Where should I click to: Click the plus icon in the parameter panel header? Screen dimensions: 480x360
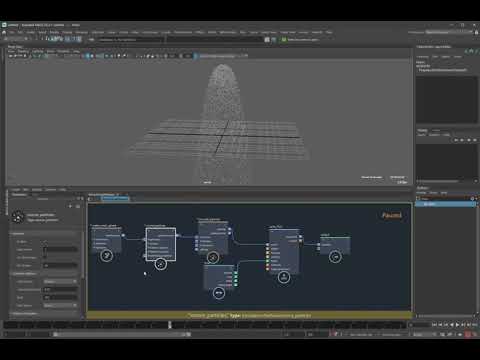click(x=70, y=206)
